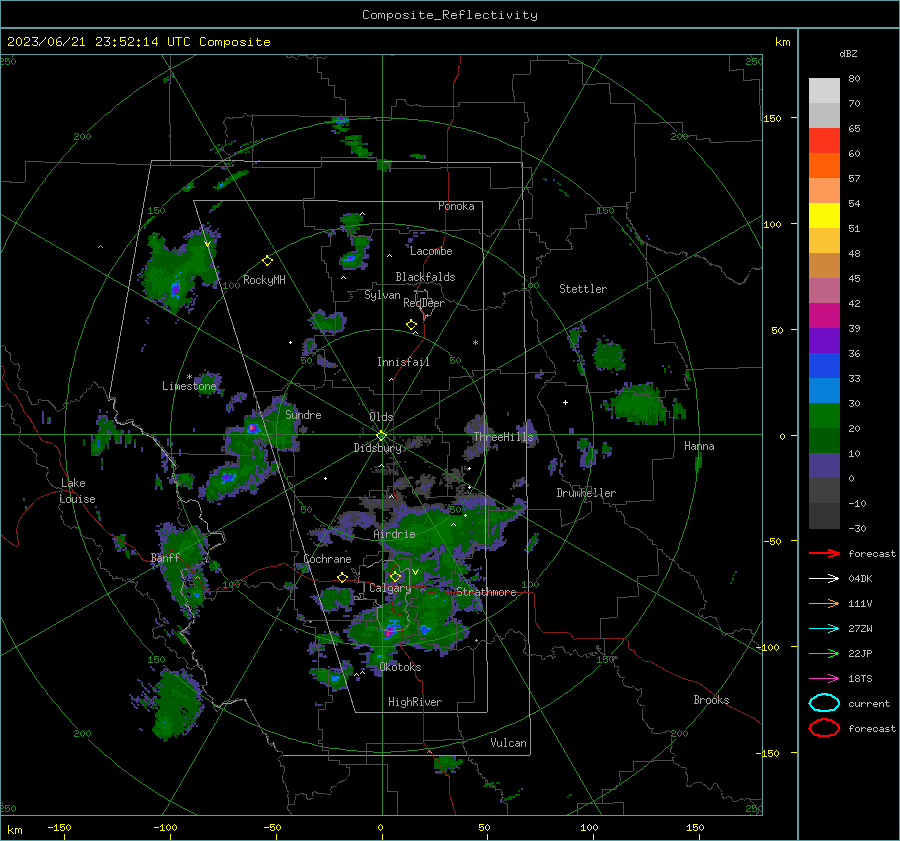
Task: Click the Banff label
Action: tap(165, 557)
